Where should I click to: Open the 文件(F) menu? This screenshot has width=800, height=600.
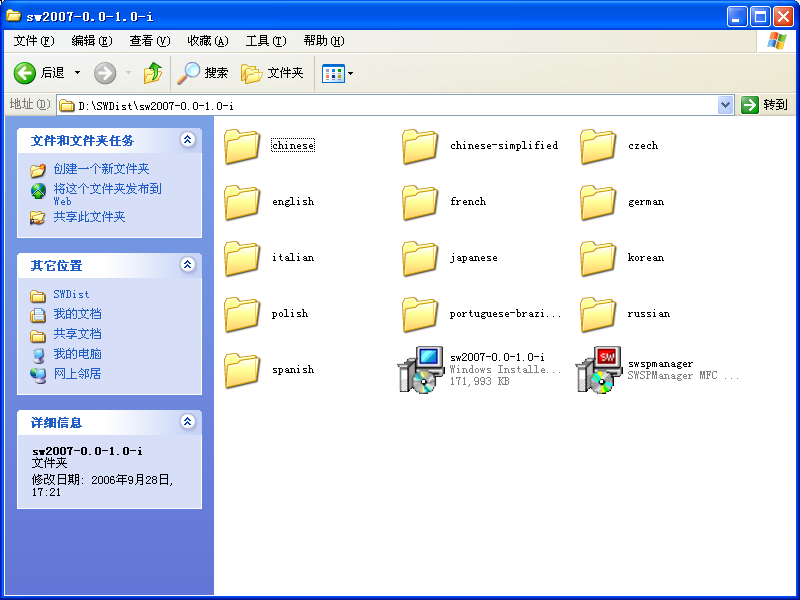pos(34,41)
